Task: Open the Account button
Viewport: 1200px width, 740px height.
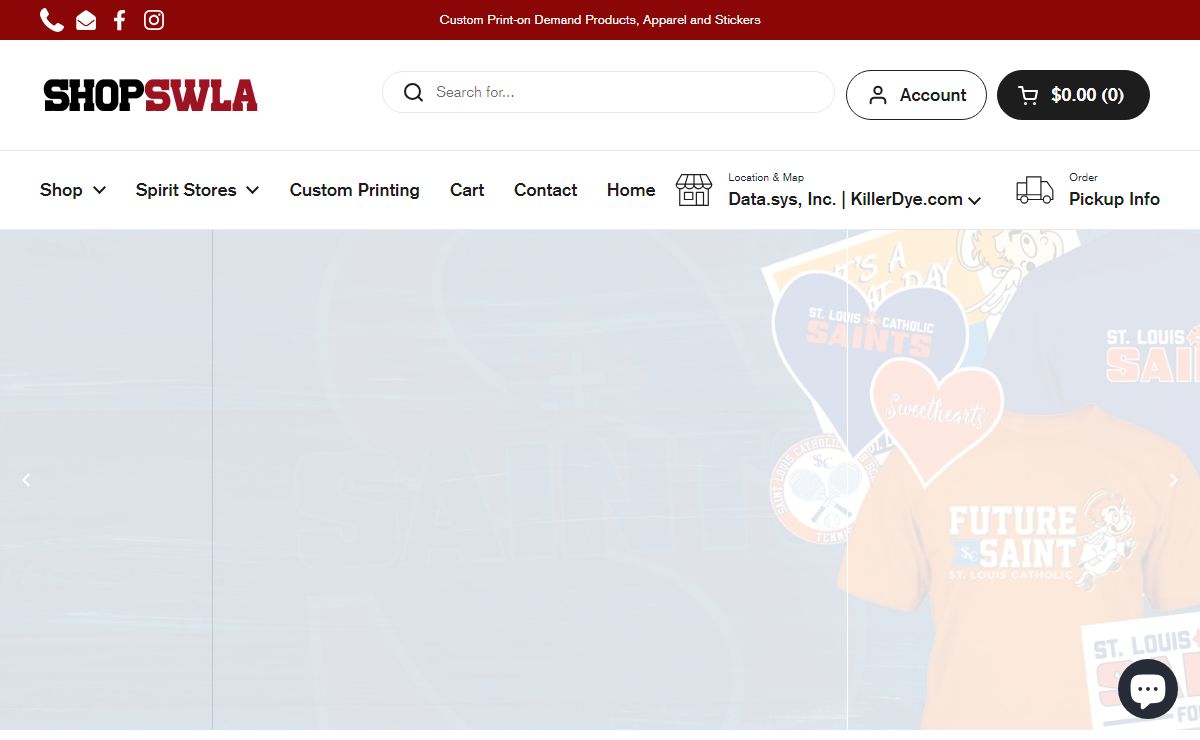Action: click(x=916, y=95)
